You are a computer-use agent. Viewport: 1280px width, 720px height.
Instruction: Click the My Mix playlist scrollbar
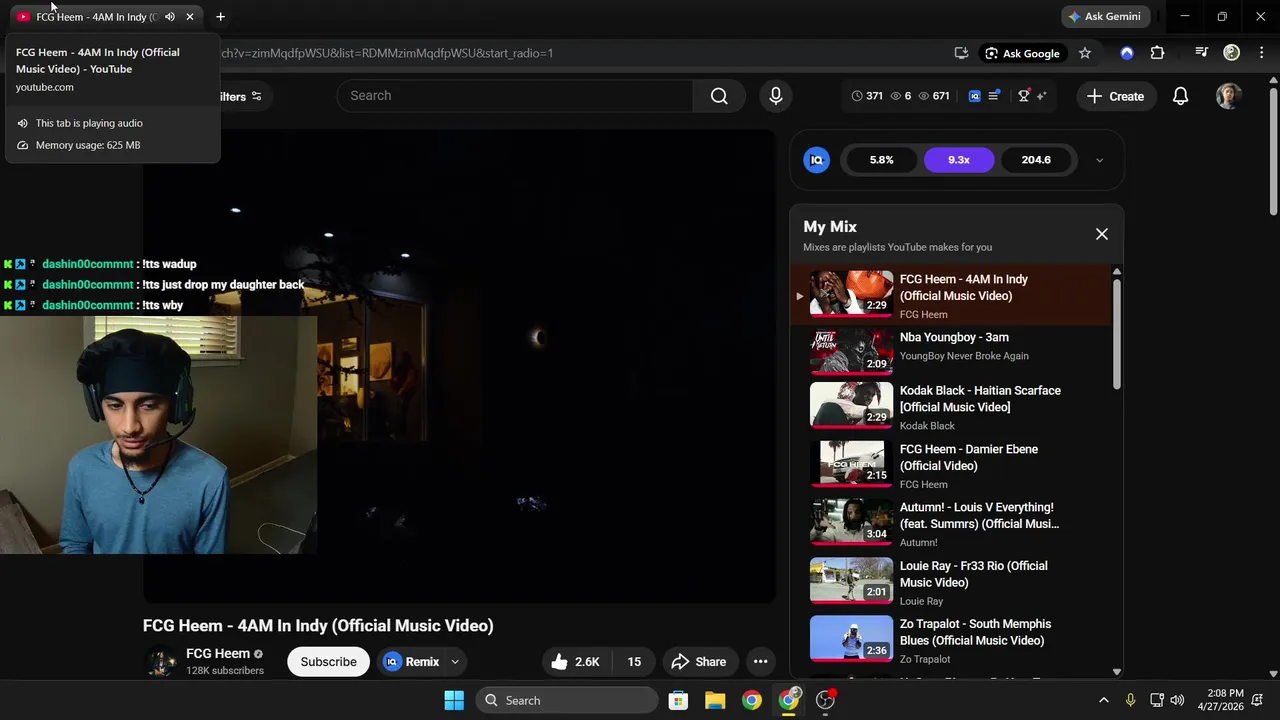point(1117,335)
